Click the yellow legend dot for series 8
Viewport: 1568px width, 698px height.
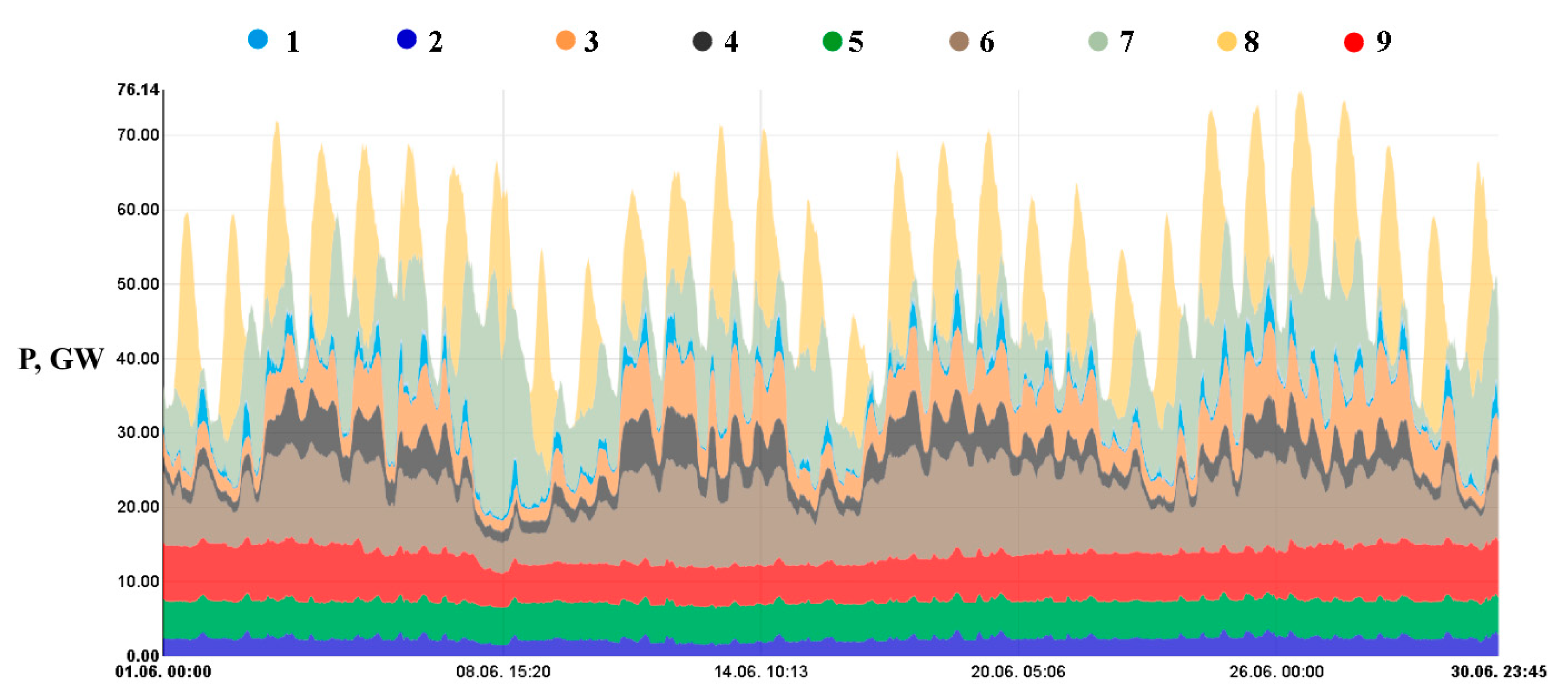(x=1227, y=41)
